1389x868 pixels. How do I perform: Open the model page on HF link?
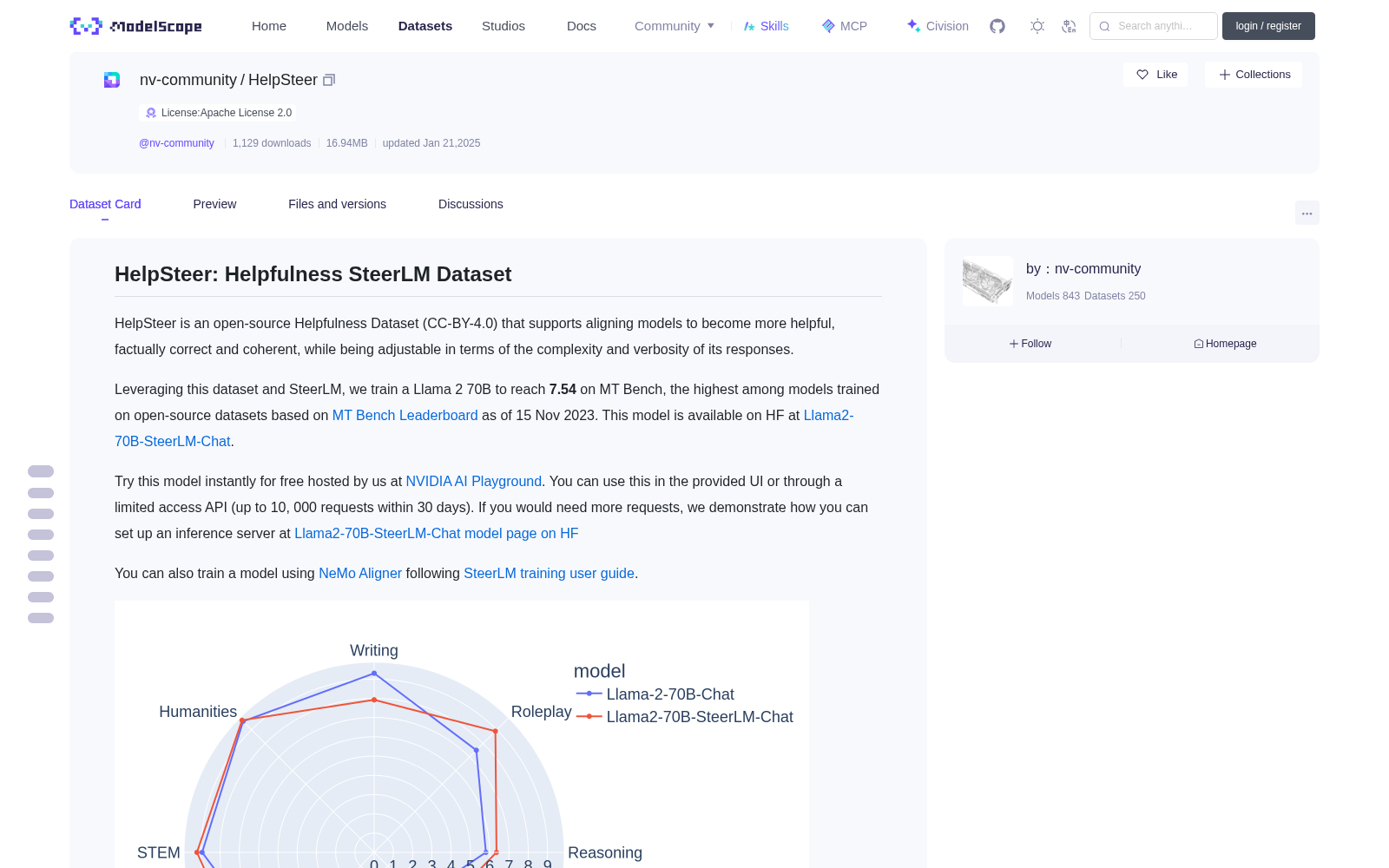tap(437, 533)
